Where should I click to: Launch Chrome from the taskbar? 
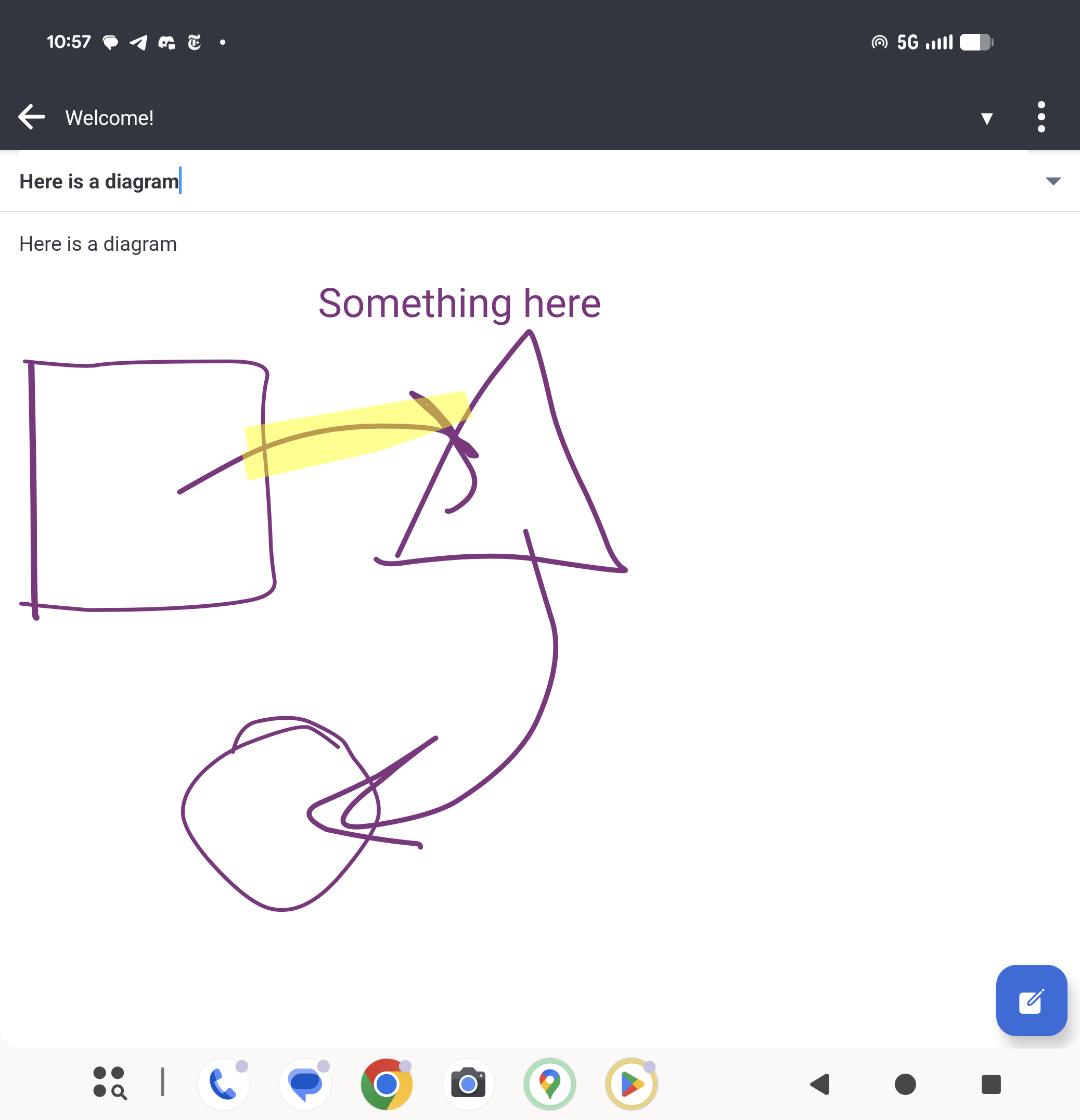pos(387,1084)
